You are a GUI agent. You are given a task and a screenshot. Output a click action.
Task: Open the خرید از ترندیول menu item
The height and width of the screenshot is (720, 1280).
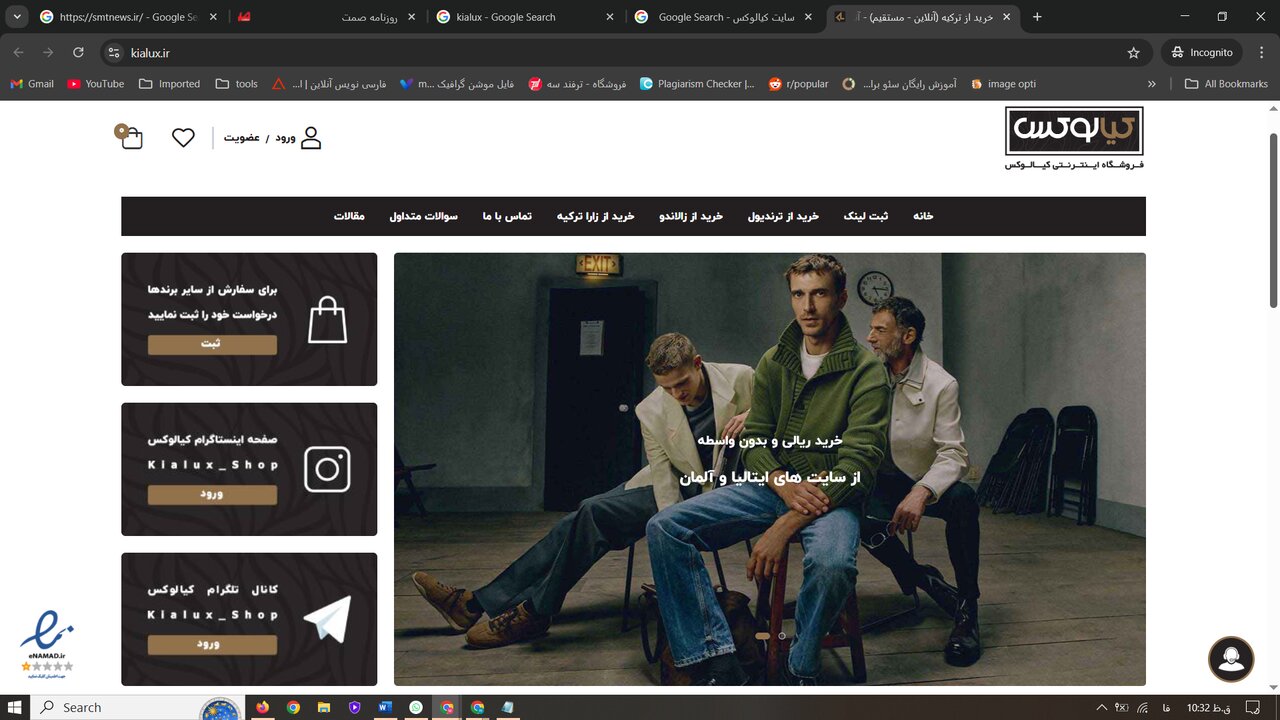point(783,216)
